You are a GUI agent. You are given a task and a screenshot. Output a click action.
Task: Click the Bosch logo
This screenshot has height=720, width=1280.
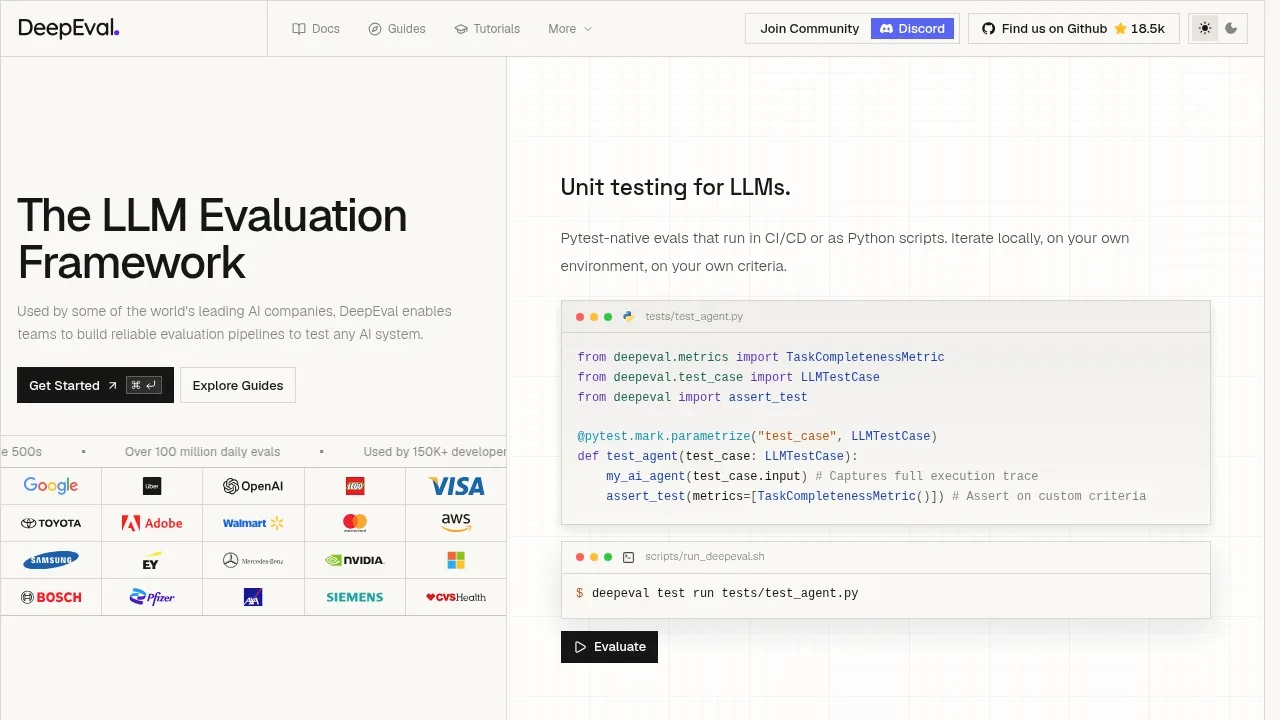51,597
